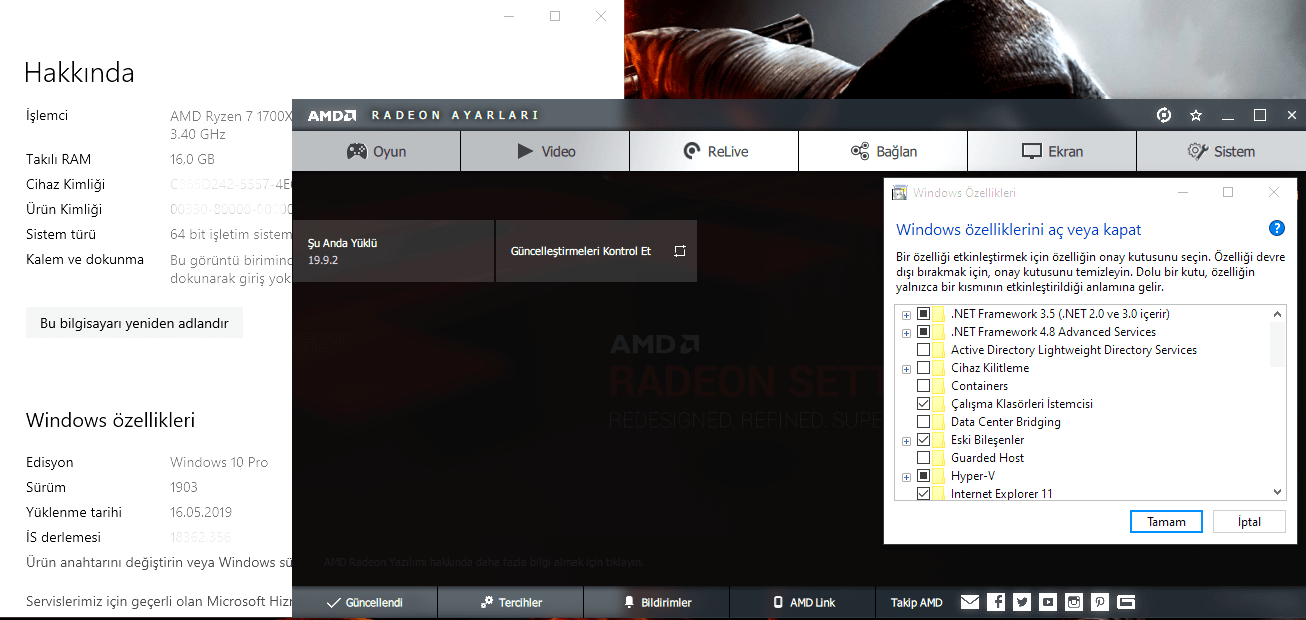Expand the Hyper-V tree item
The image size is (1306, 620).
click(x=906, y=475)
